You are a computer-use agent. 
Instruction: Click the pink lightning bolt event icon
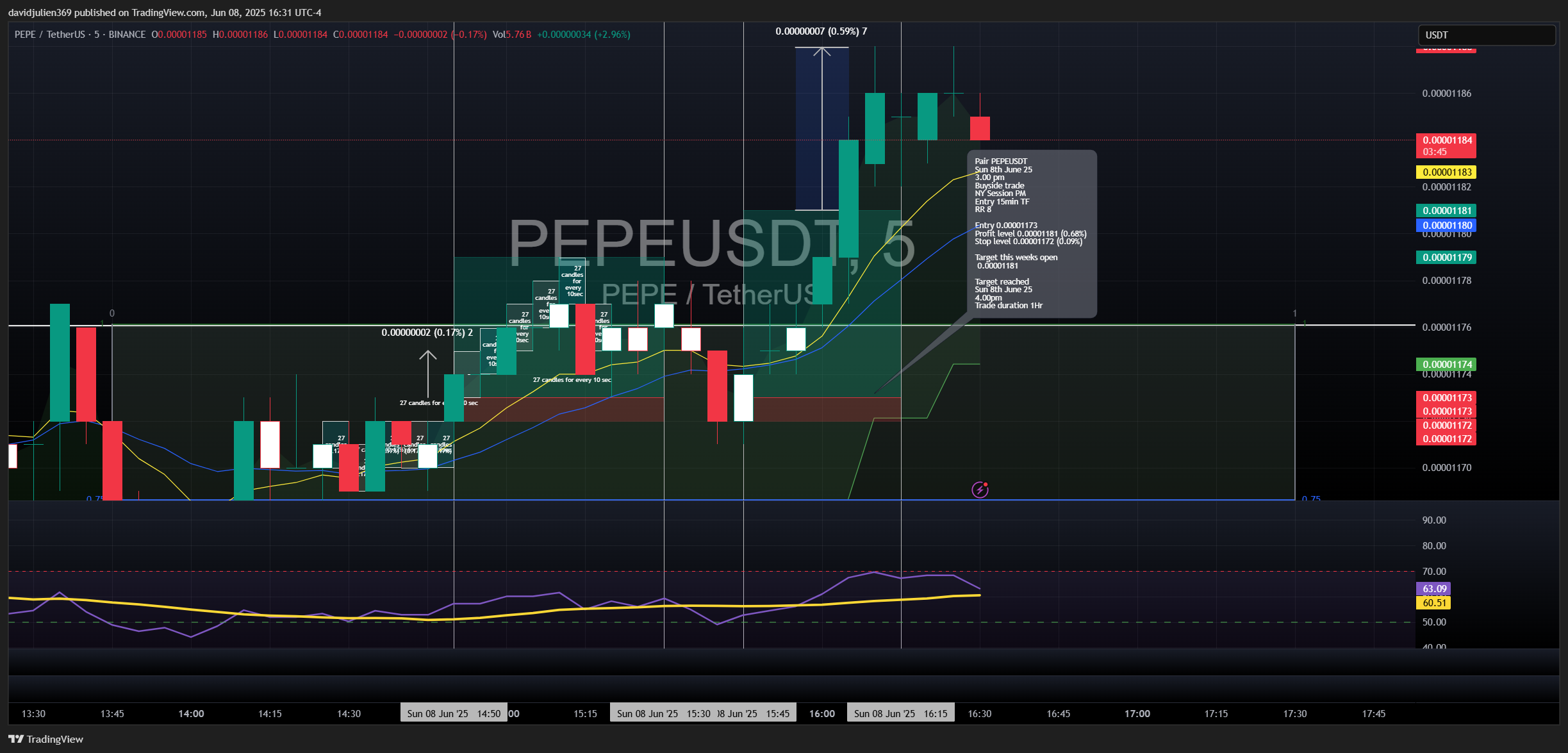click(980, 490)
